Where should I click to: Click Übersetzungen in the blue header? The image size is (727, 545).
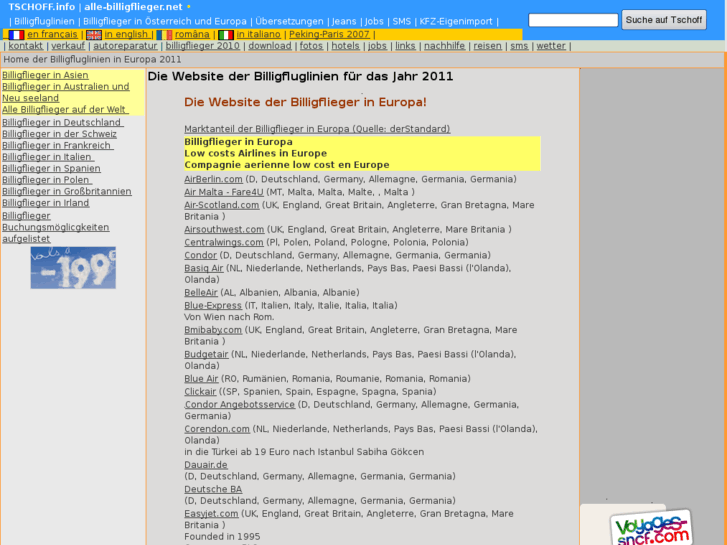[x=289, y=21]
